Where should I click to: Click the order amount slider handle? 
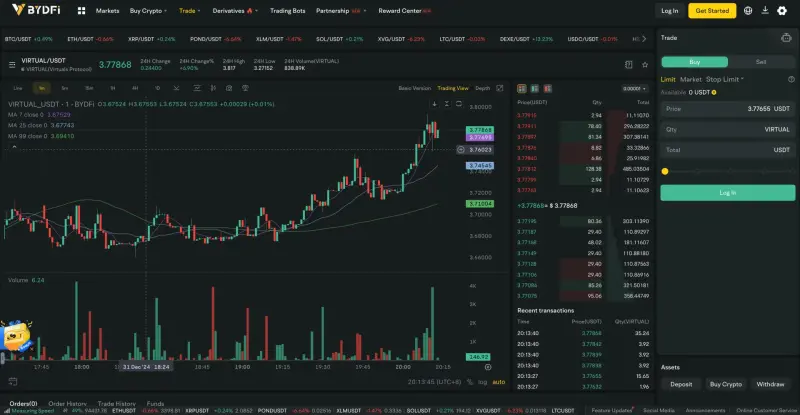(665, 171)
